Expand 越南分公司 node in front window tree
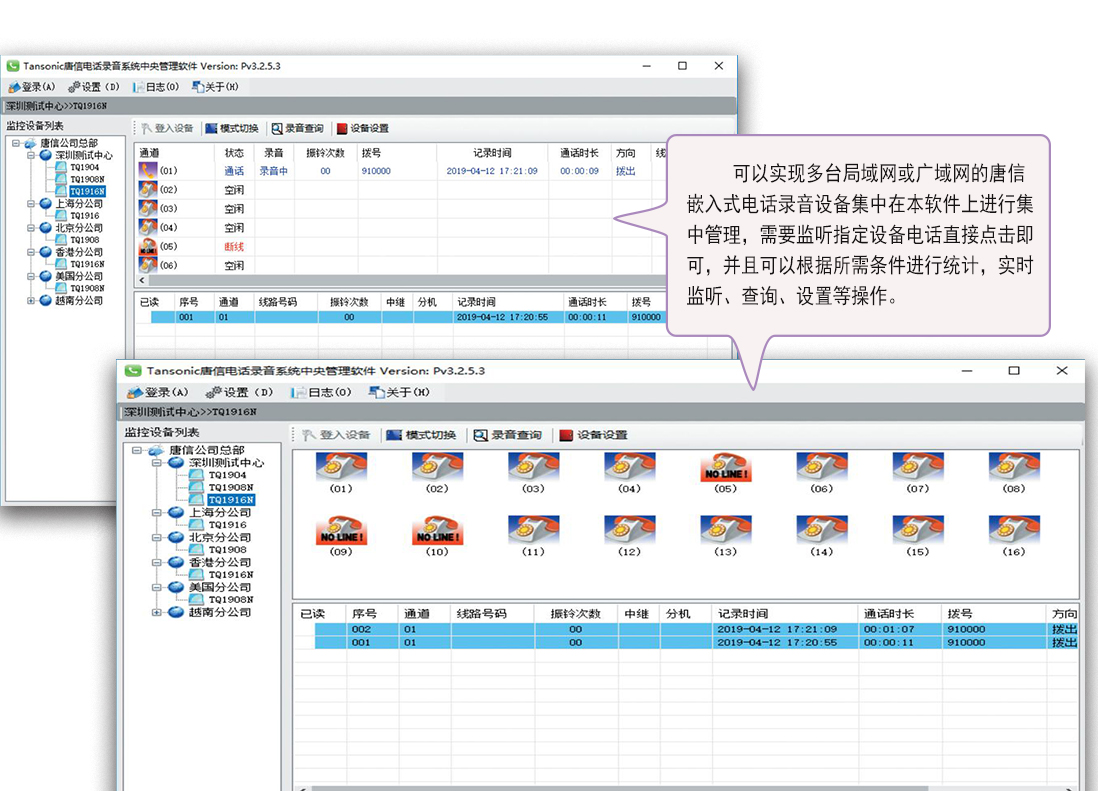 pos(157,612)
